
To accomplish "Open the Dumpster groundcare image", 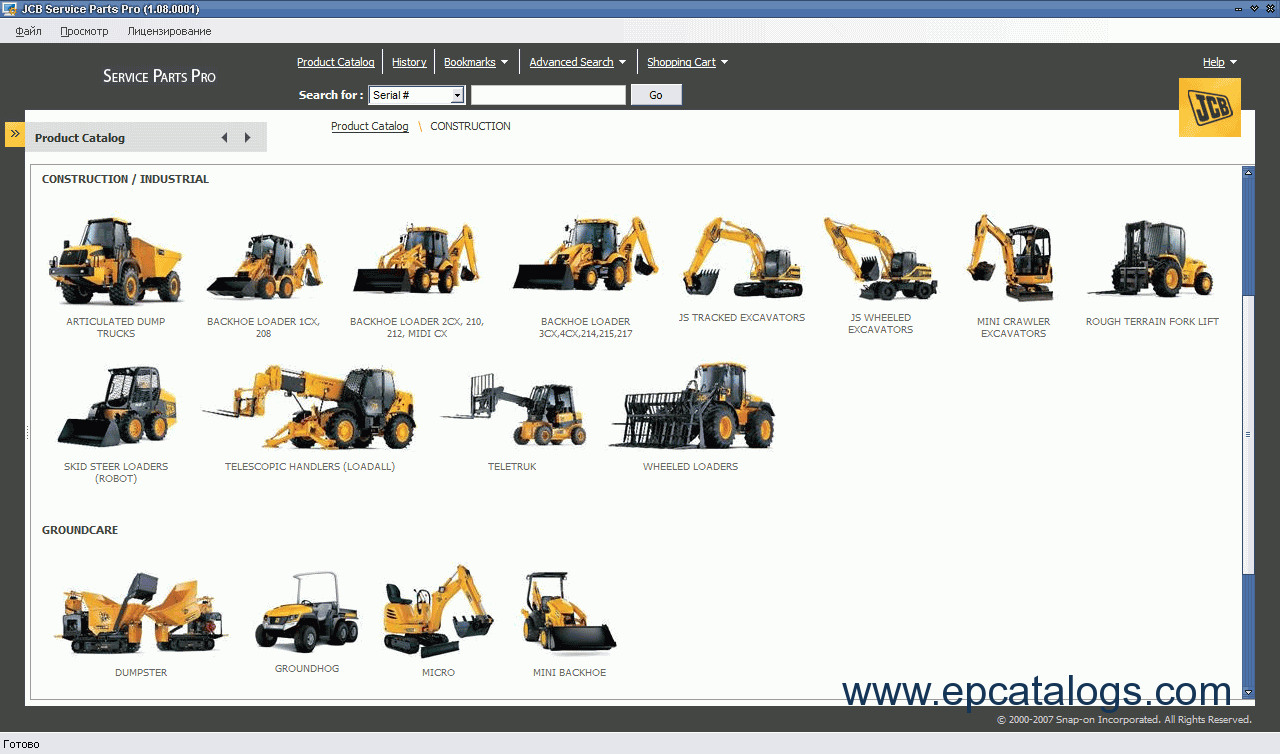I will tap(141, 614).
